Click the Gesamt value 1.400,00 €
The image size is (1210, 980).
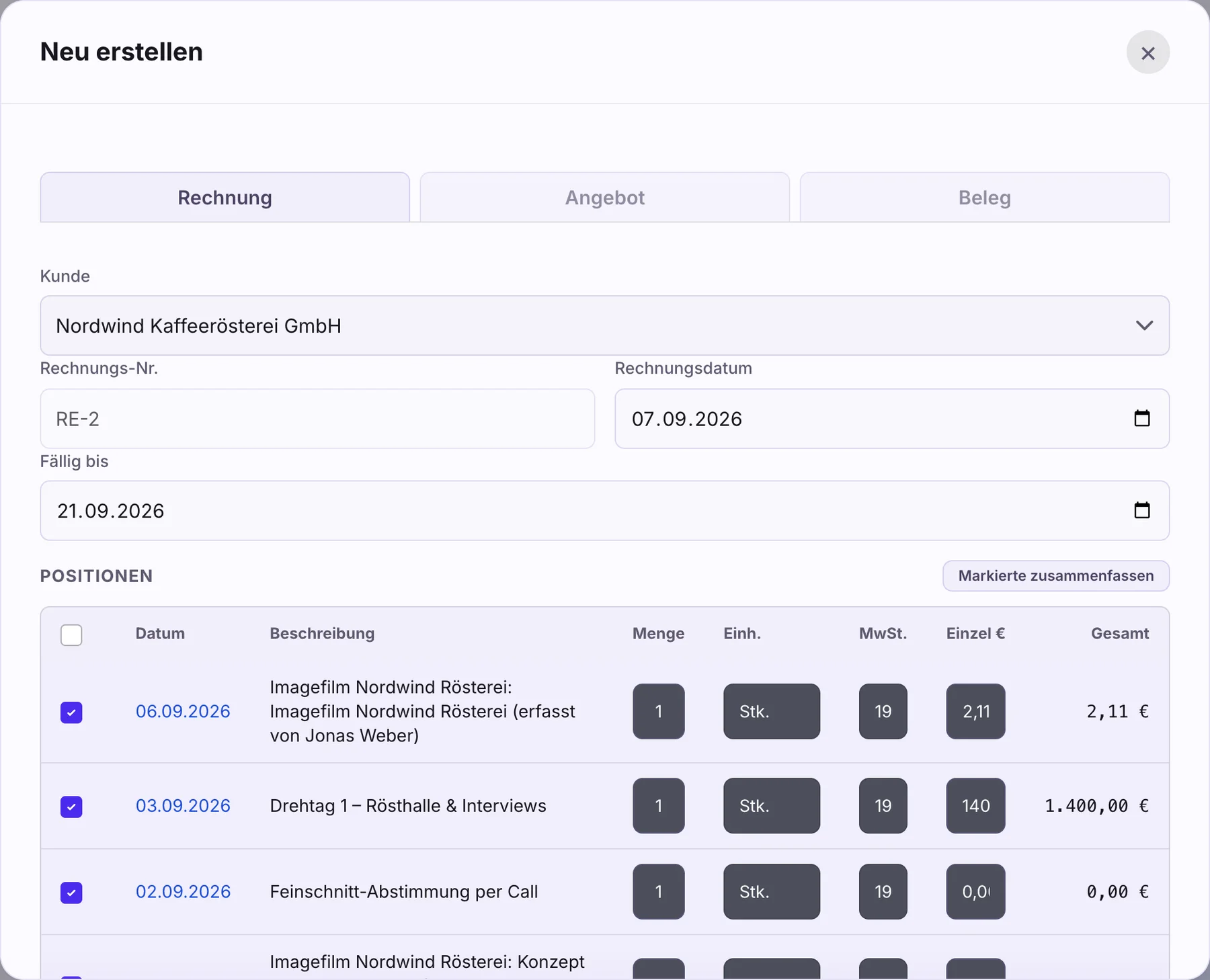coord(1096,805)
